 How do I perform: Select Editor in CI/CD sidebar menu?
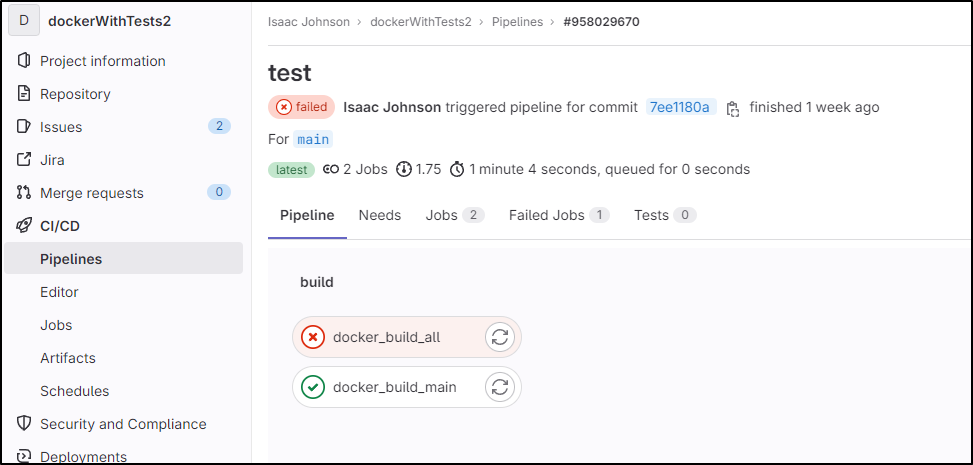point(60,292)
